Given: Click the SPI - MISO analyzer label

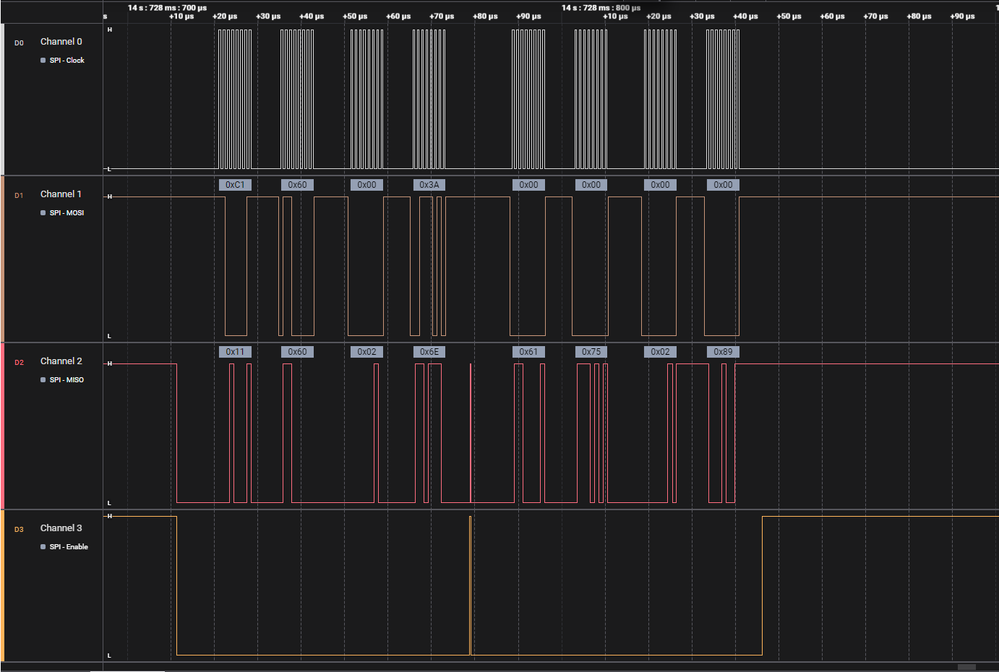Looking at the screenshot, I should click(67, 379).
